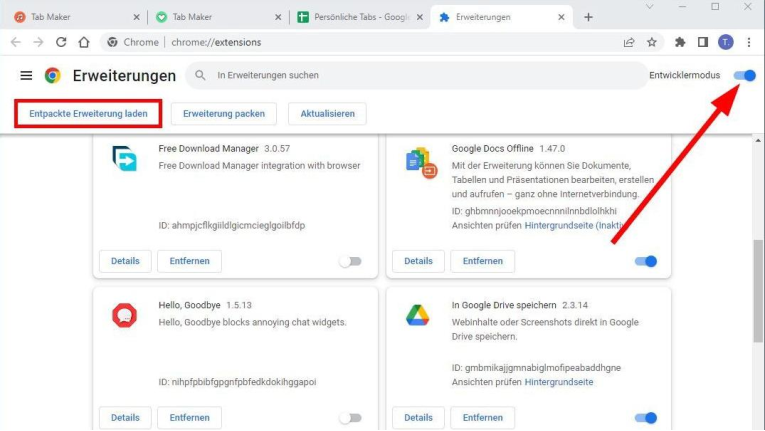
Task: Close the first Tab Maker tab
Action: coord(137,17)
